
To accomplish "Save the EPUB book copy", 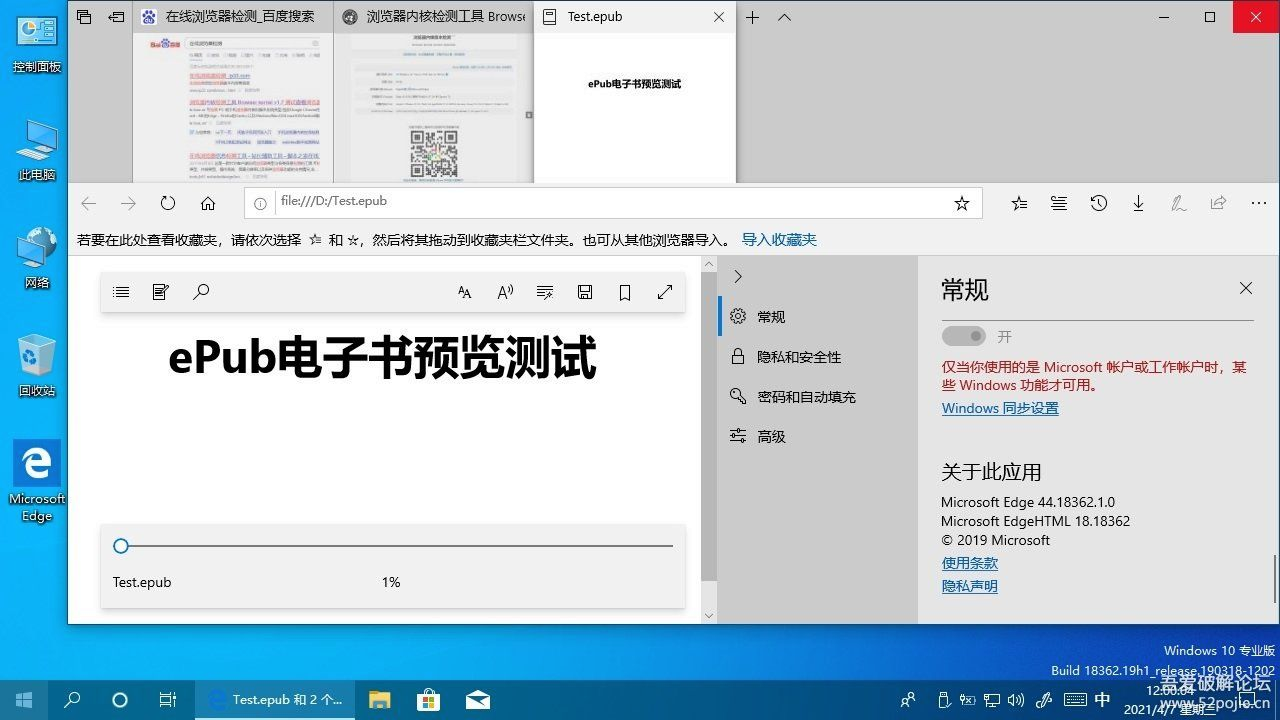I will pyautogui.click(x=585, y=292).
